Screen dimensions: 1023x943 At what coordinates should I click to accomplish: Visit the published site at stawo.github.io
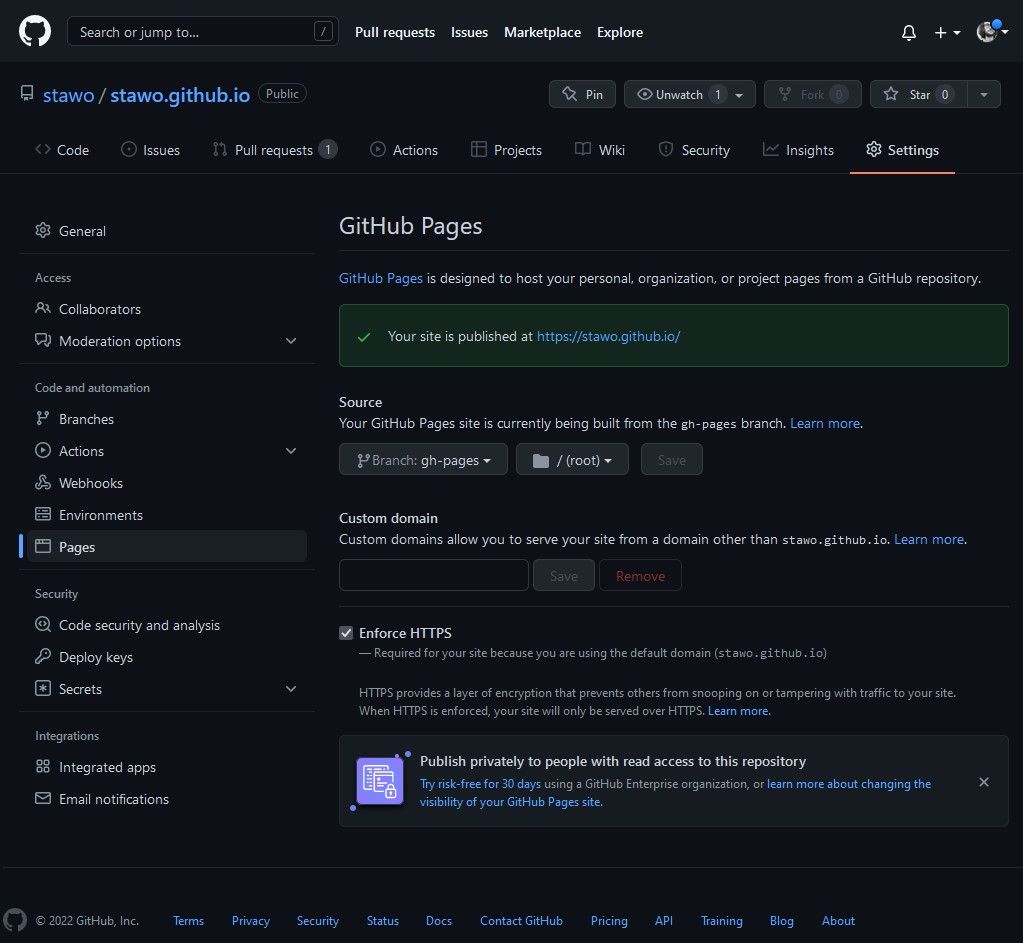coord(608,336)
